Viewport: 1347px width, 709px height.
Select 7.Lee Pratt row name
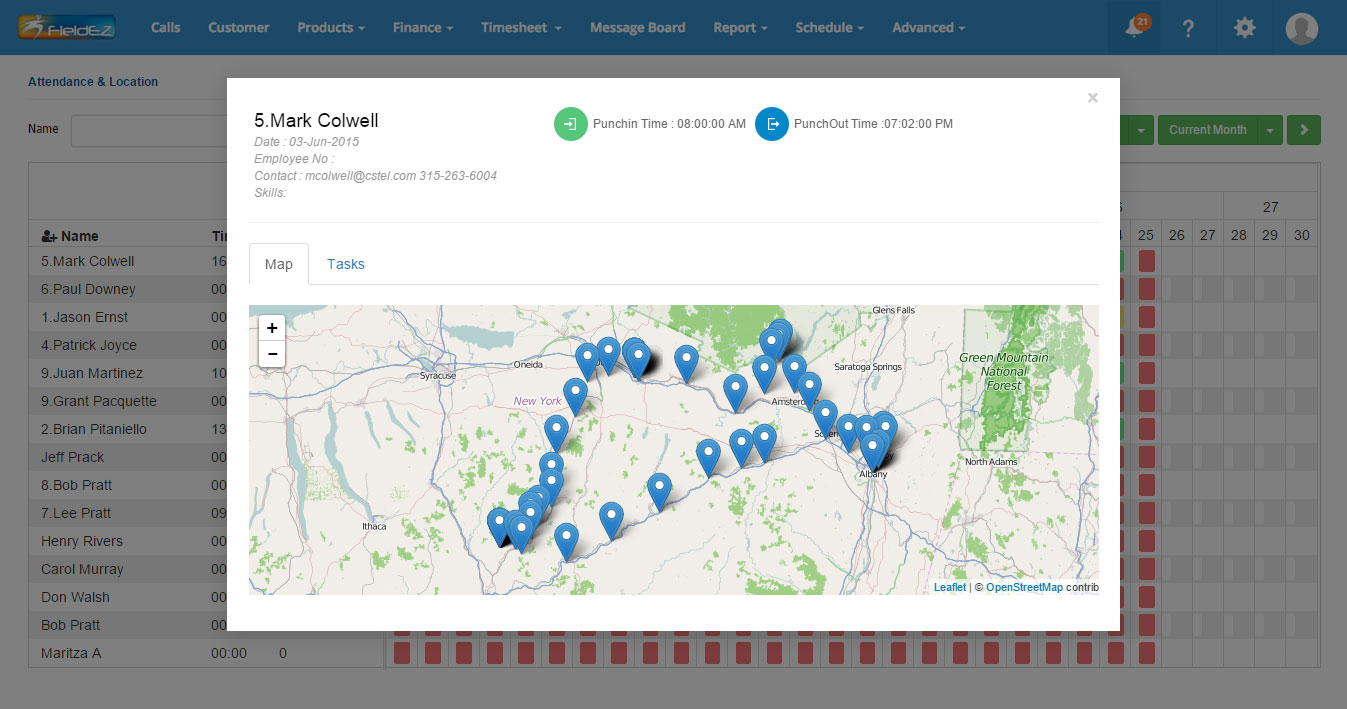76,513
